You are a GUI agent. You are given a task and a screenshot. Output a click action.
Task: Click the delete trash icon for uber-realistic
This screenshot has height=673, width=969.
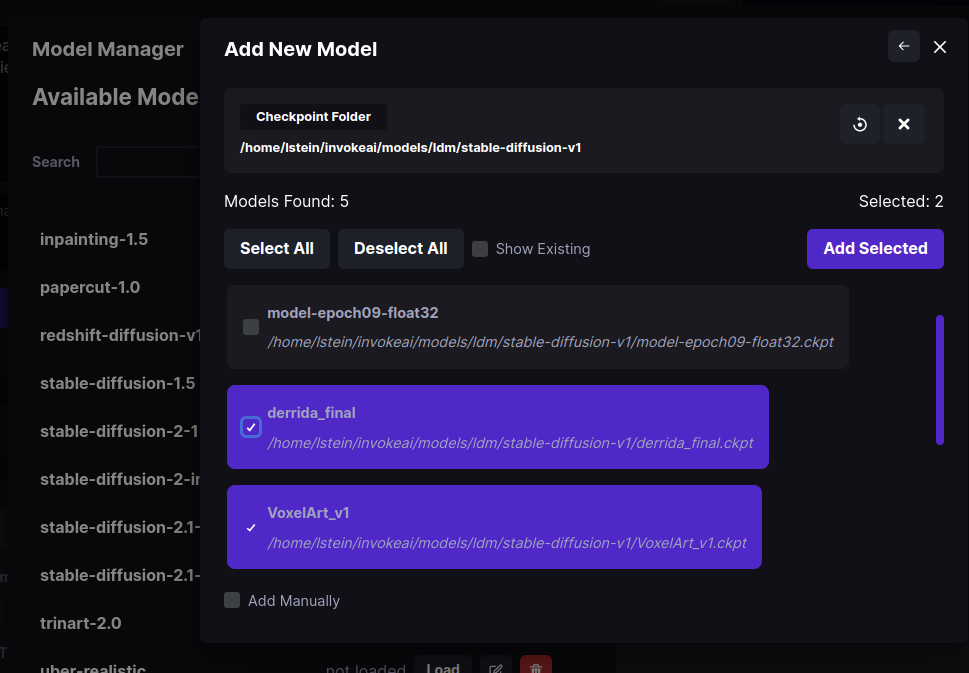point(536,666)
